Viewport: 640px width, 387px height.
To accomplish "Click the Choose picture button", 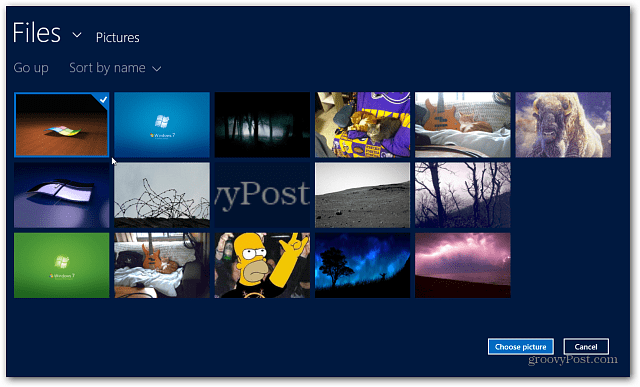I will pos(521,347).
